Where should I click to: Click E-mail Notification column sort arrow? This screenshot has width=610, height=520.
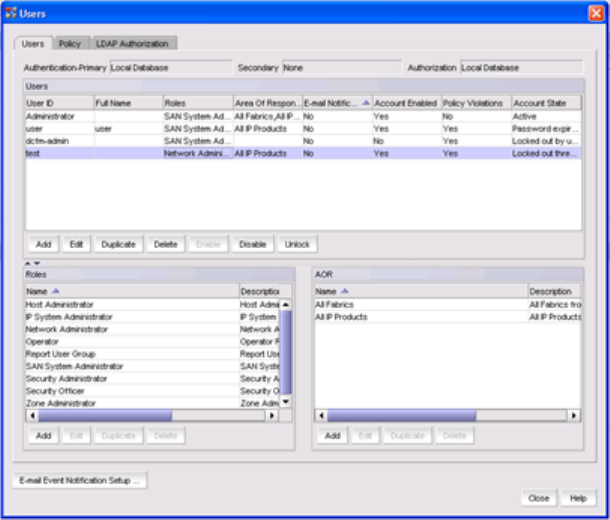point(365,103)
